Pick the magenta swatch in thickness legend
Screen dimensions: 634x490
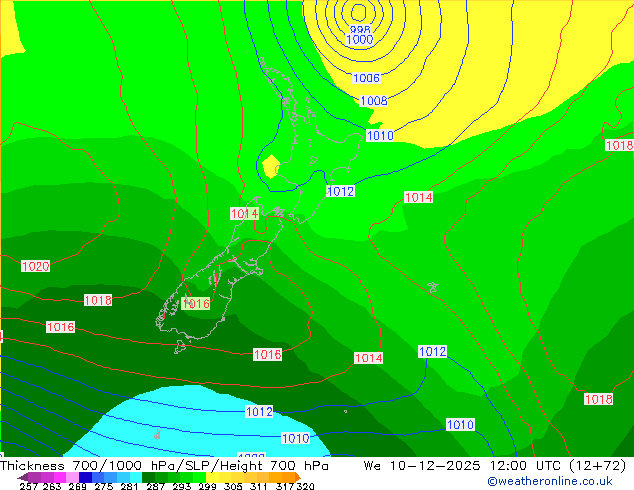click(59, 477)
